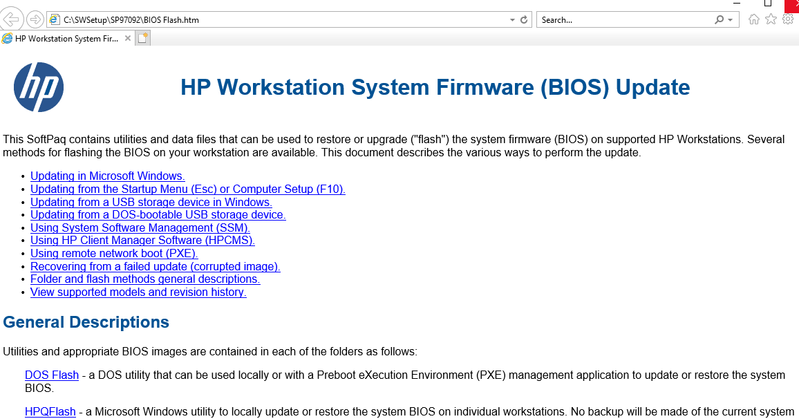Image resolution: width=799 pixels, height=419 pixels.
Task: Open the Tools gear icon
Action: pos(788,19)
